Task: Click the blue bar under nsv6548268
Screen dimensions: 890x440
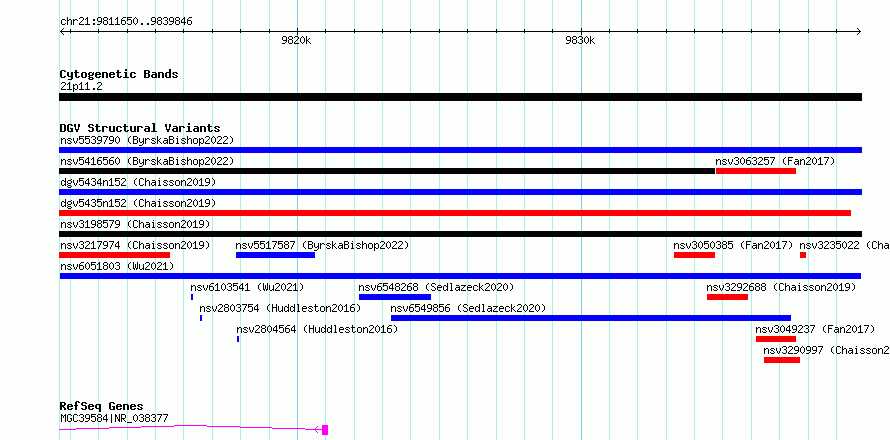Action: (x=395, y=297)
